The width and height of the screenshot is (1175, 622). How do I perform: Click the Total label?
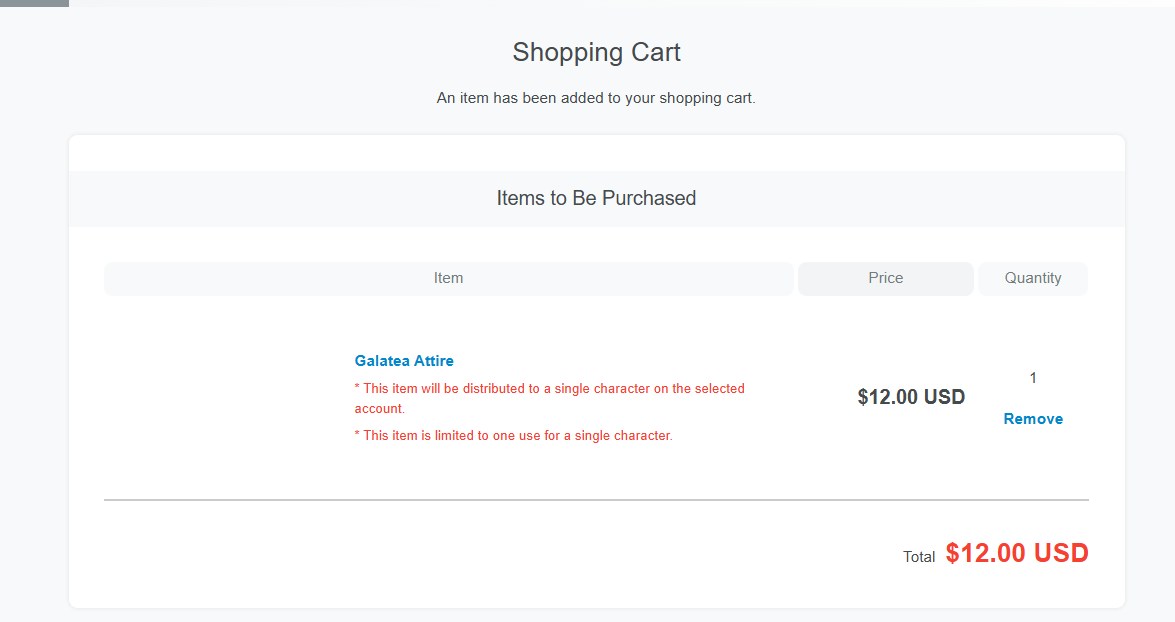pyautogui.click(x=919, y=557)
